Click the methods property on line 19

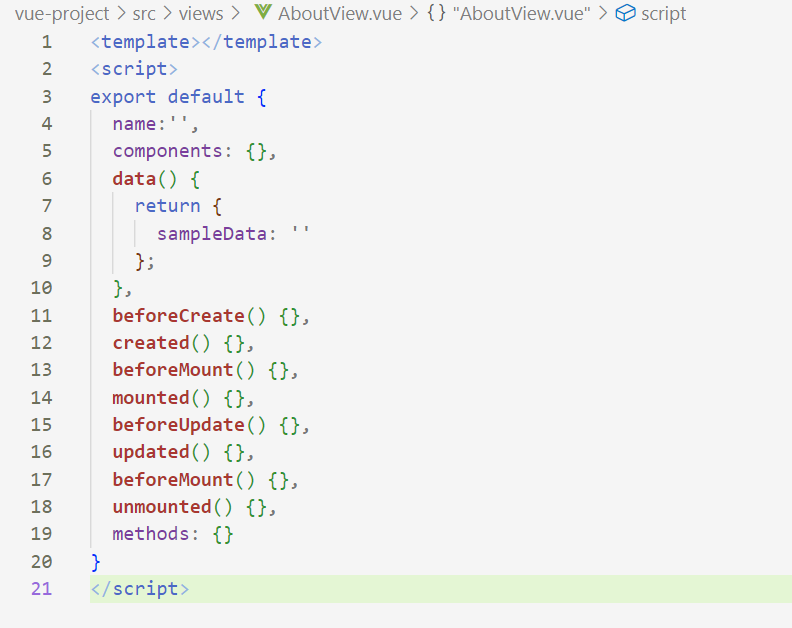[x=151, y=534]
